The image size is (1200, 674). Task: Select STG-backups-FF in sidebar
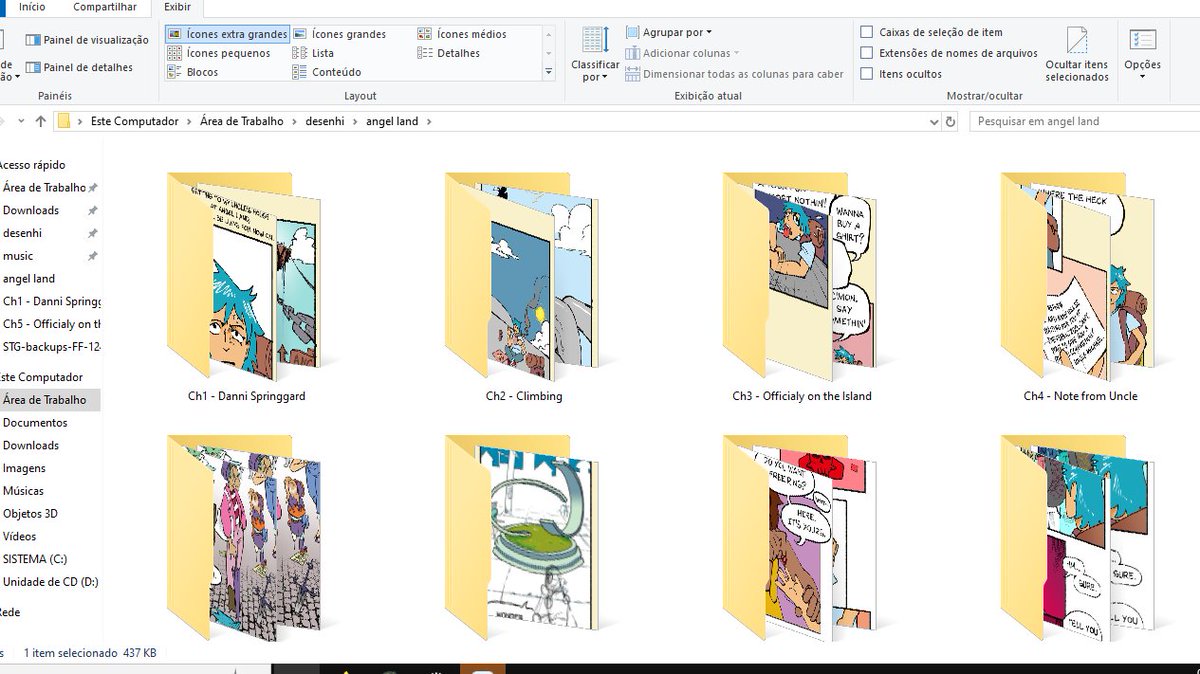[x=52, y=347]
